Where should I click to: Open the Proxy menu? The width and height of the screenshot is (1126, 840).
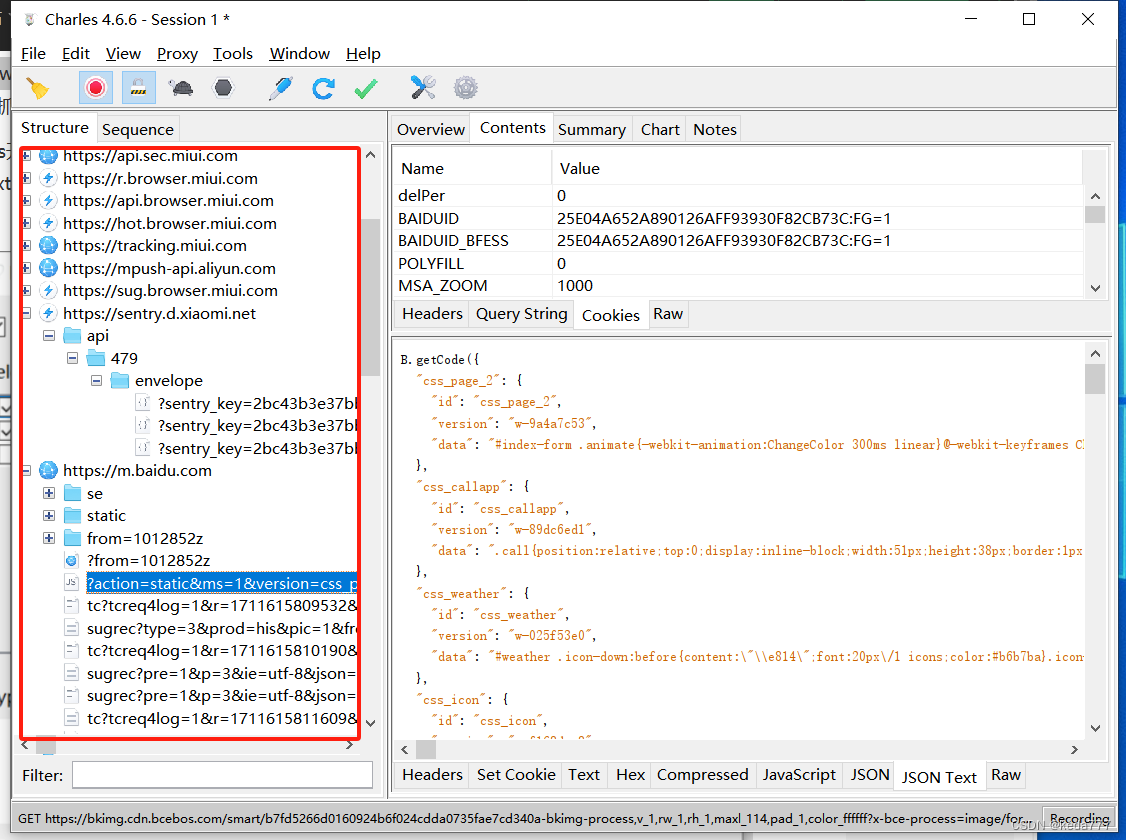(177, 54)
